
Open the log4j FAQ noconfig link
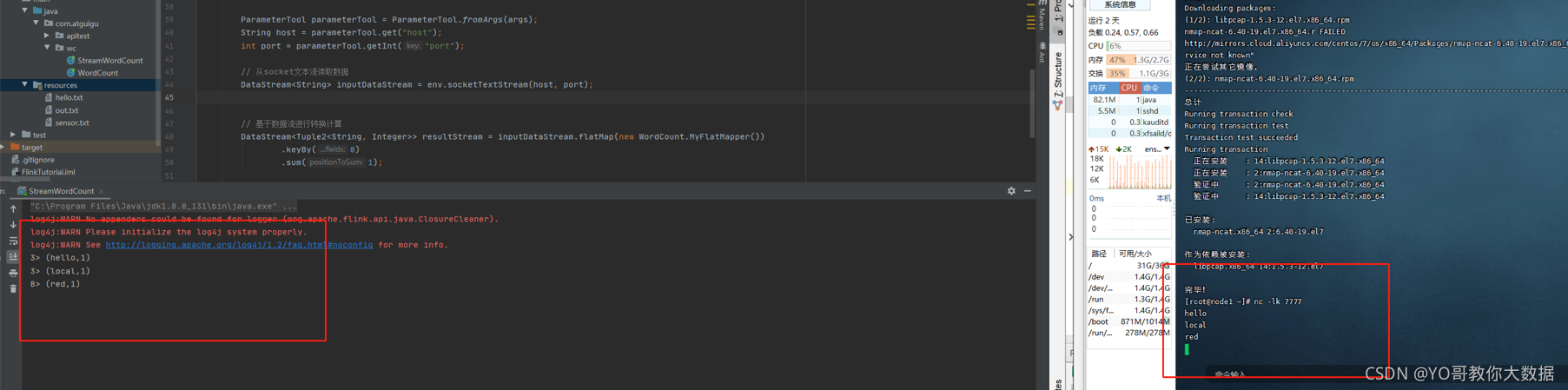point(239,245)
